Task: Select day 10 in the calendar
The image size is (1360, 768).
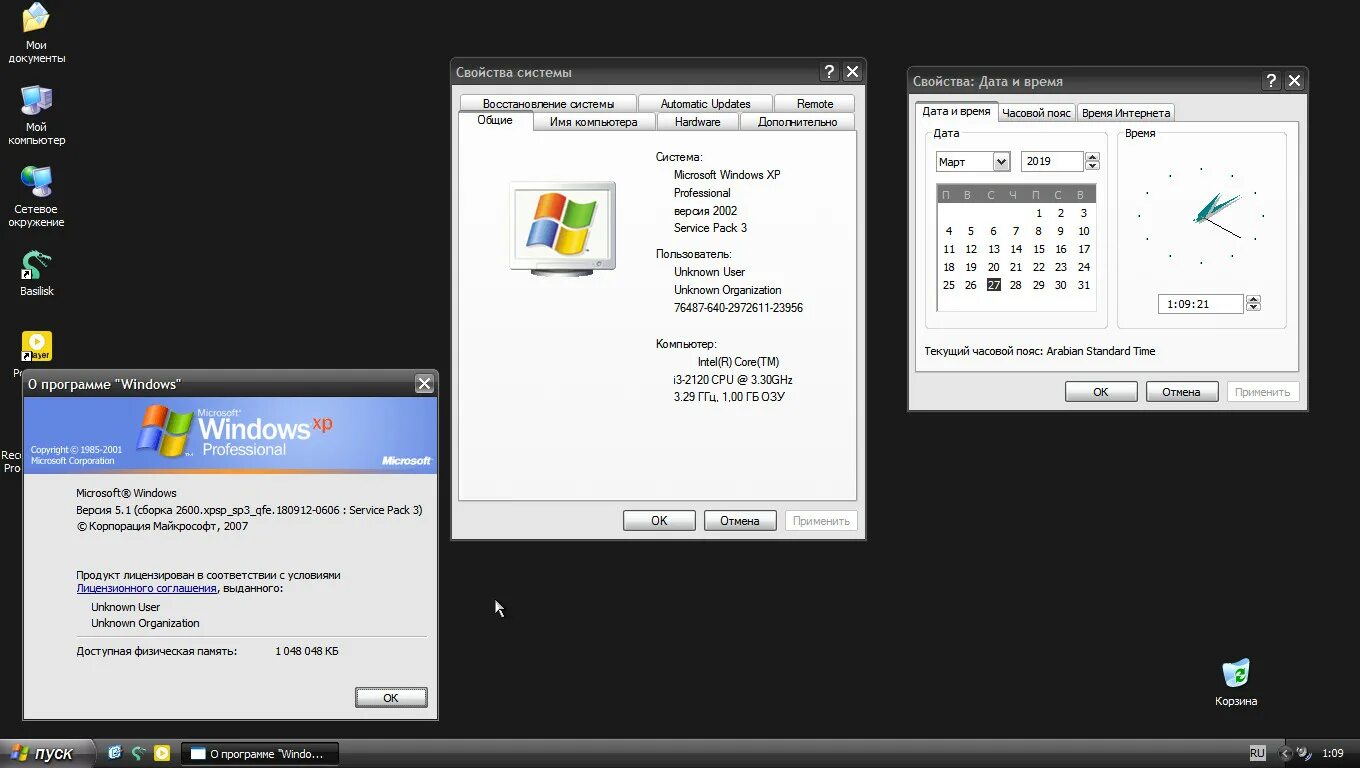Action: [x=1084, y=231]
